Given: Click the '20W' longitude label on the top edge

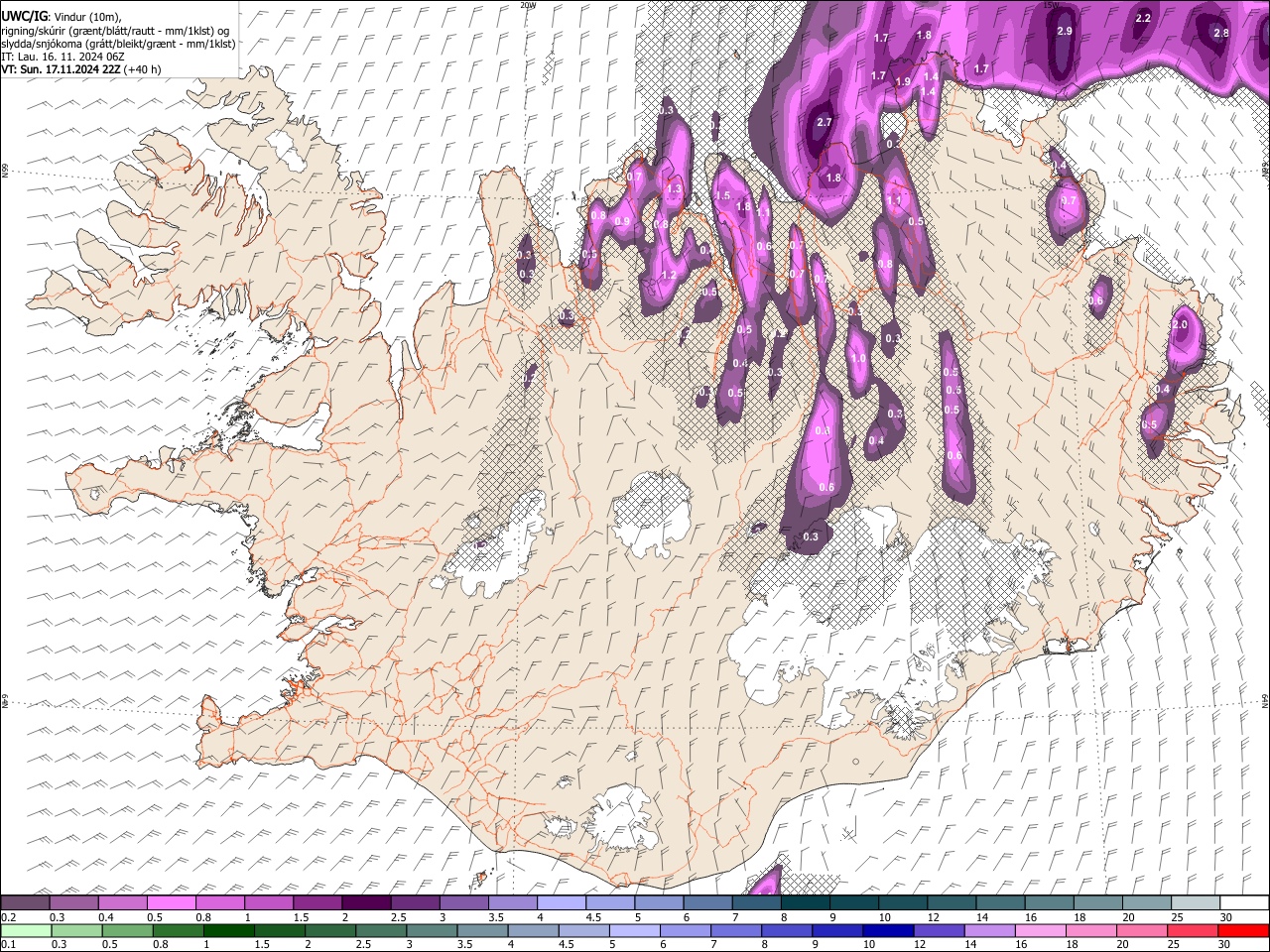Looking at the screenshot, I should [528, 4].
